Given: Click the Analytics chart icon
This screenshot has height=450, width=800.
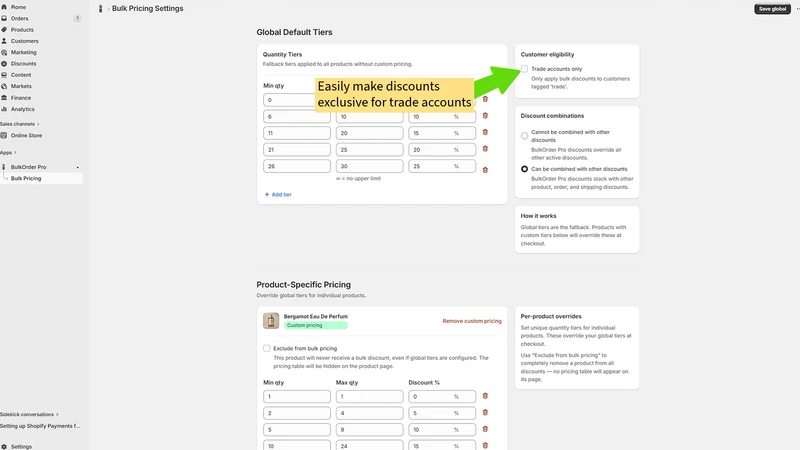Looking at the screenshot, I should coord(4,109).
